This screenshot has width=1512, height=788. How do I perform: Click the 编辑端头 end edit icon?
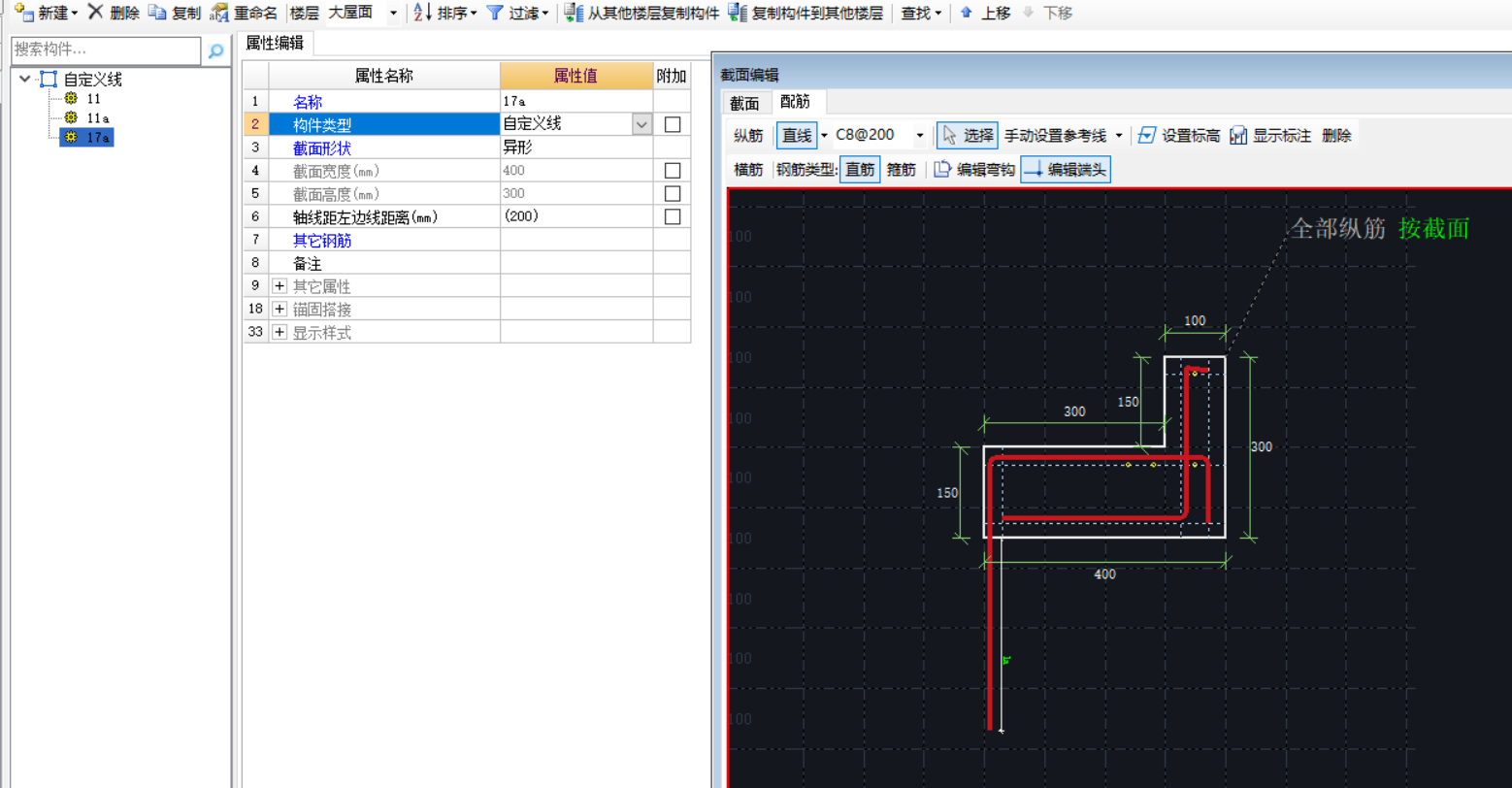1034,169
